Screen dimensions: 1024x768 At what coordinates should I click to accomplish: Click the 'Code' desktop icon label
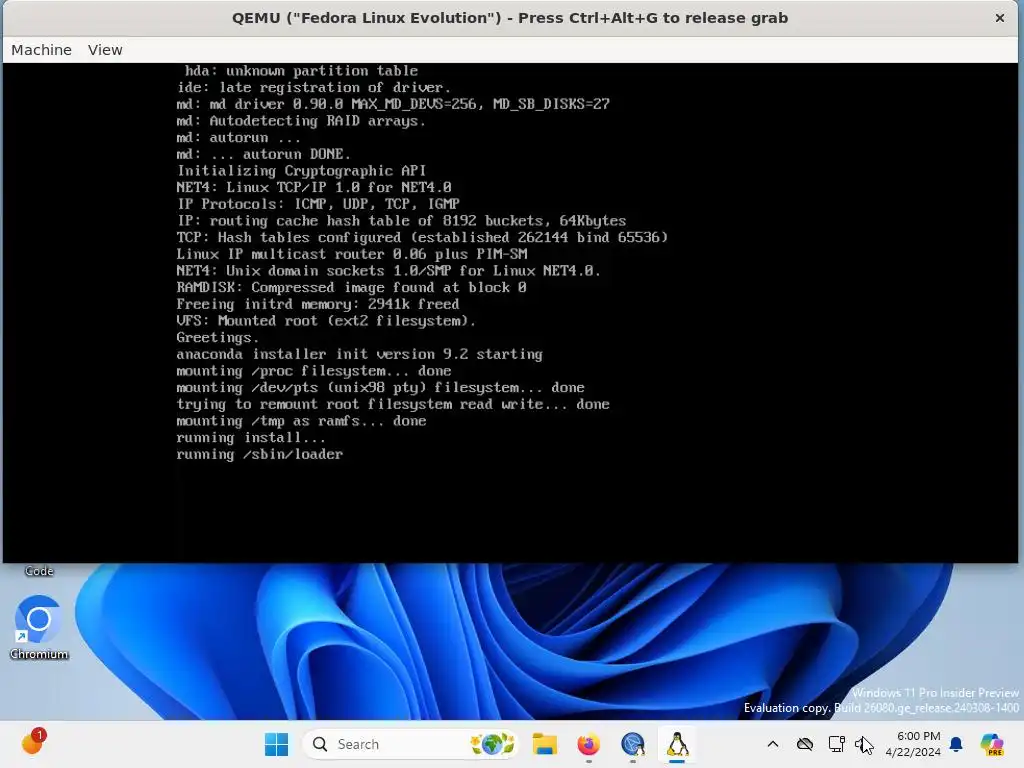pyautogui.click(x=39, y=571)
